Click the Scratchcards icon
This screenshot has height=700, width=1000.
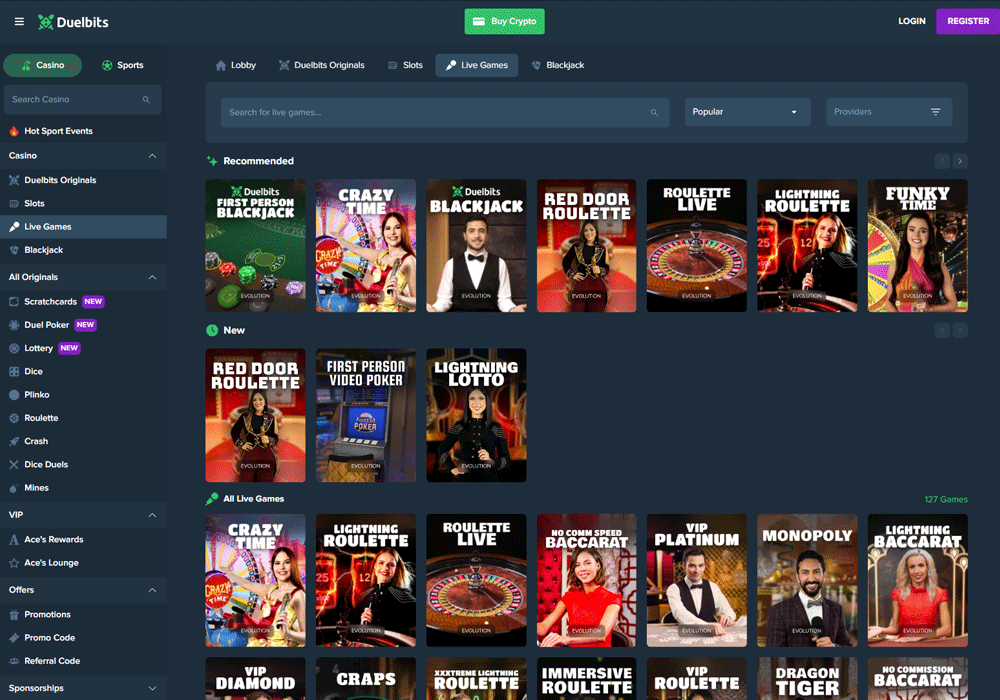[14, 302]
